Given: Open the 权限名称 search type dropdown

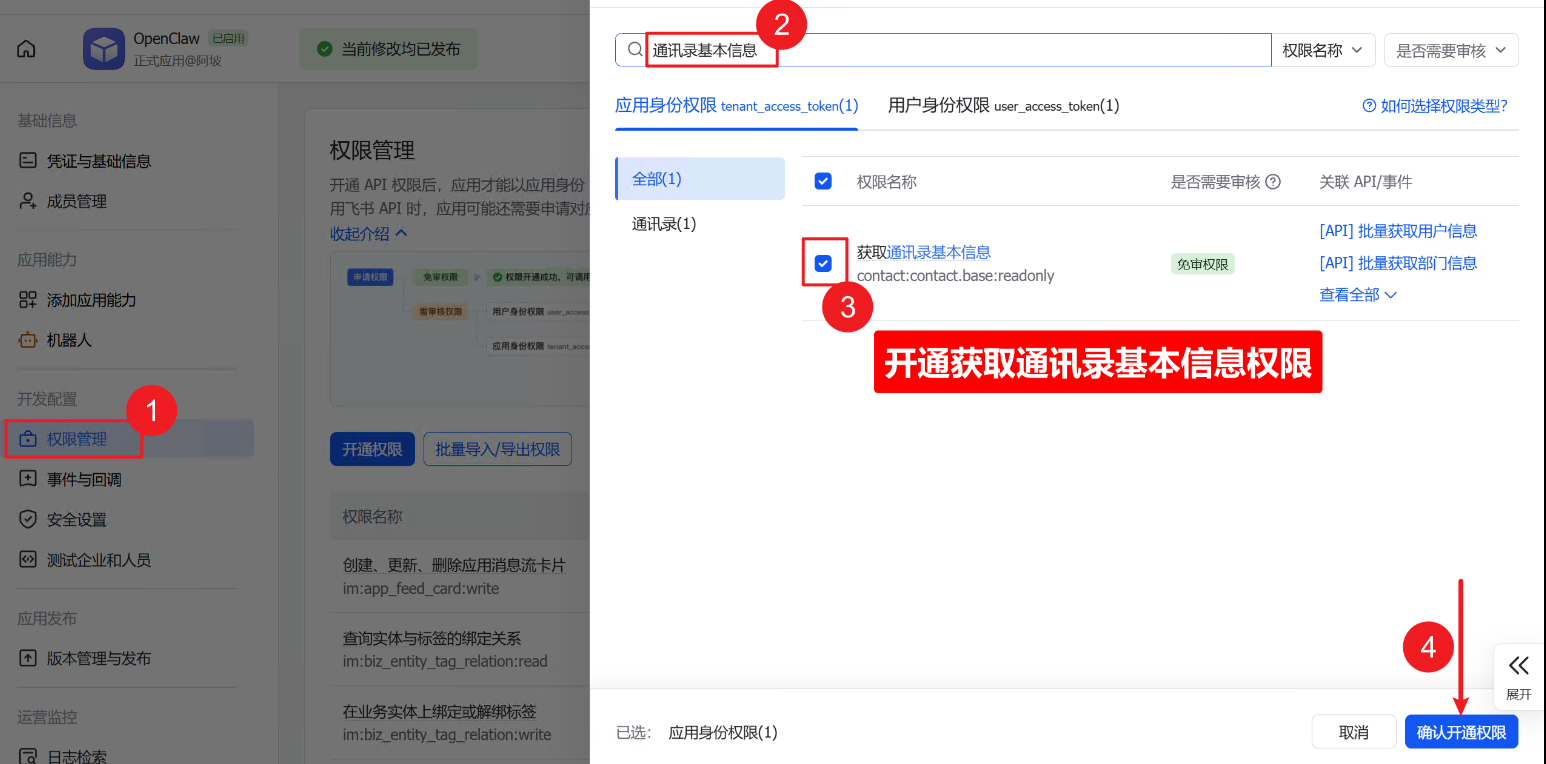Looking at the screenshot, I should coord(1322,50).
